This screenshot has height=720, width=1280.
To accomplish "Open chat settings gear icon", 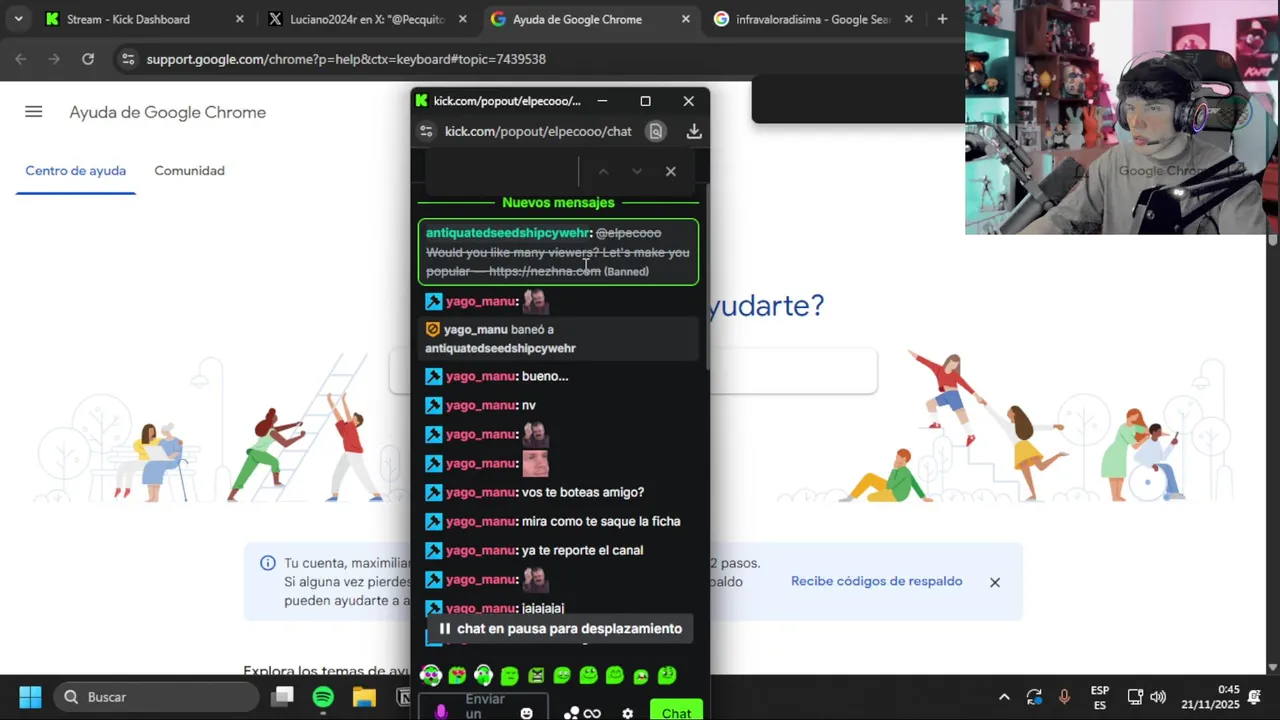I will [x=627, y=713].
